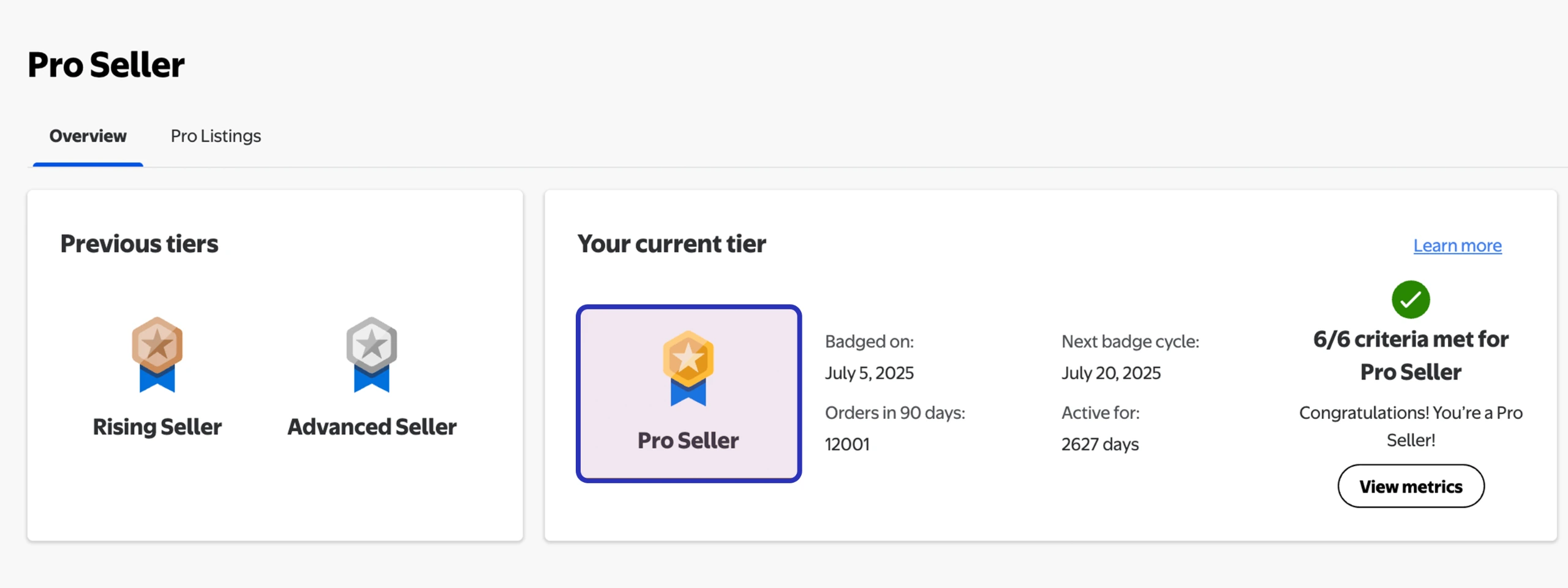
Task: Click the next badge cycle date July 20, 2025
Action: (x=1111, y=373)
